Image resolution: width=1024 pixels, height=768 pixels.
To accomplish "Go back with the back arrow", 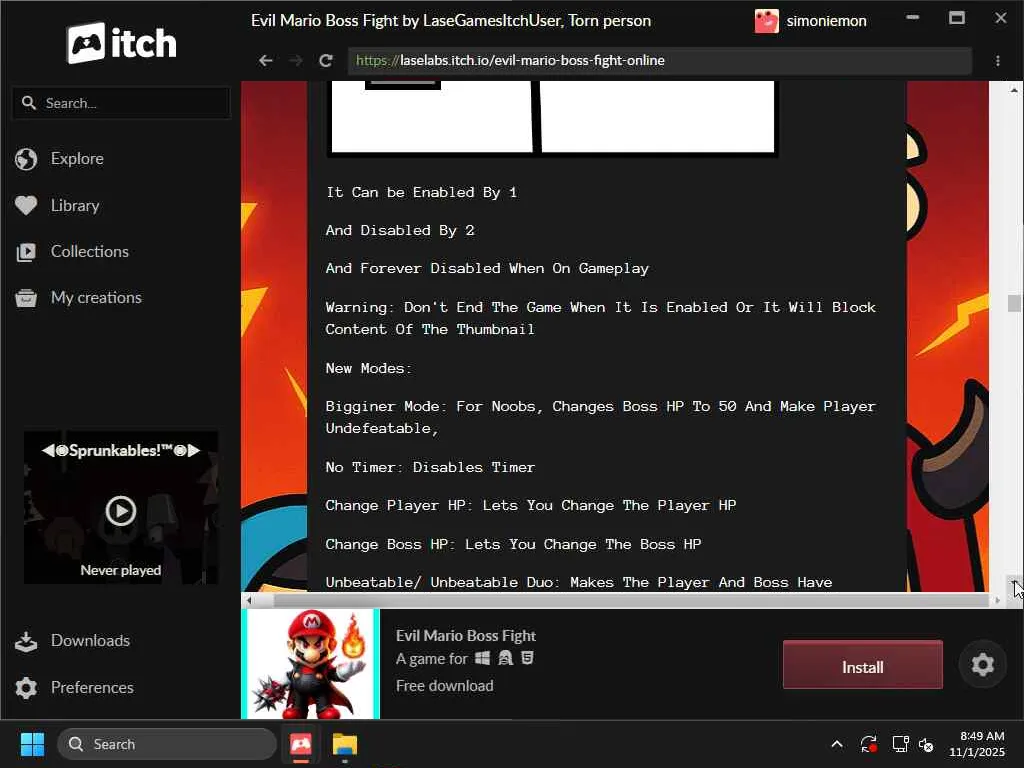I will 265,61.
